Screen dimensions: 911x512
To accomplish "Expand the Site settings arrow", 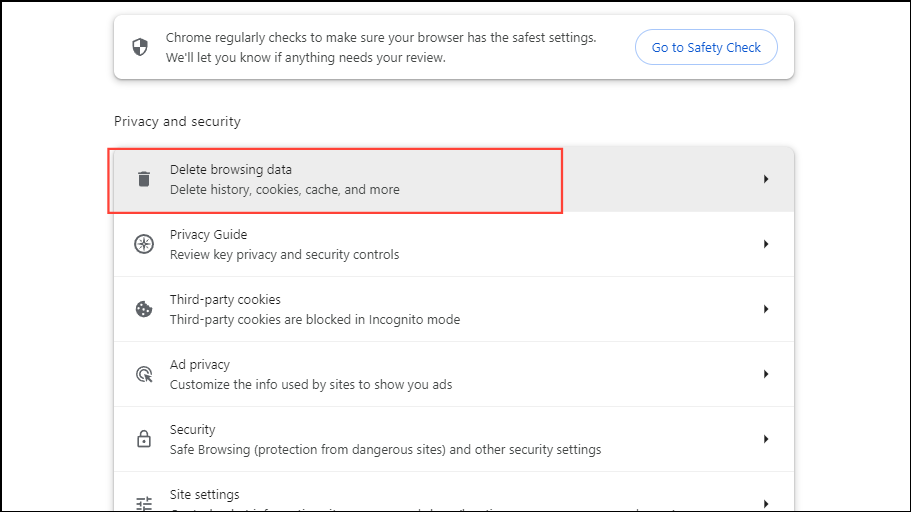I will pyautogui.click(x=766, y=502).
